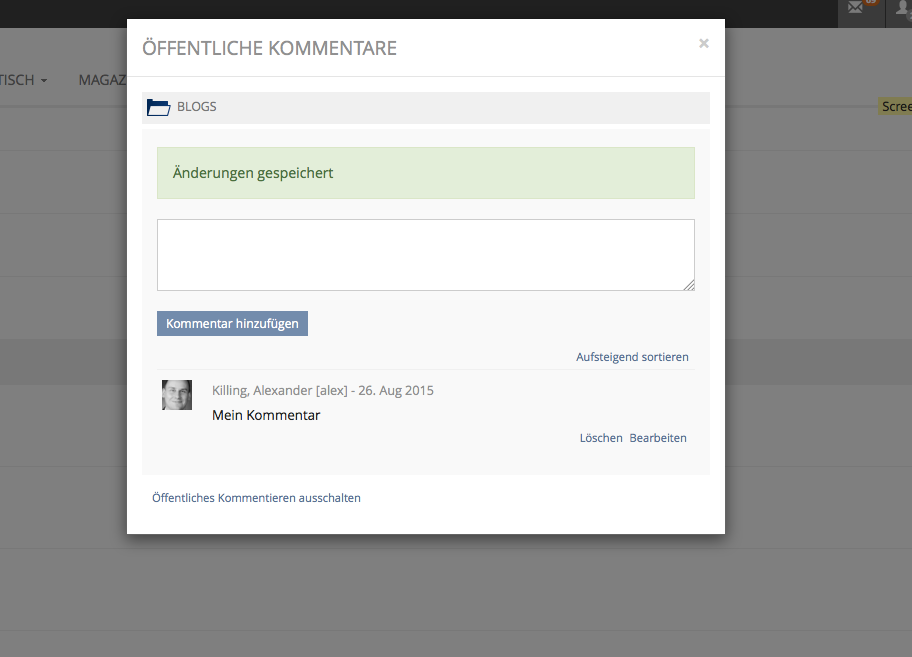Click the BLOGS folder icon
This screenshot has width=912, height=657.
point(158,108)
